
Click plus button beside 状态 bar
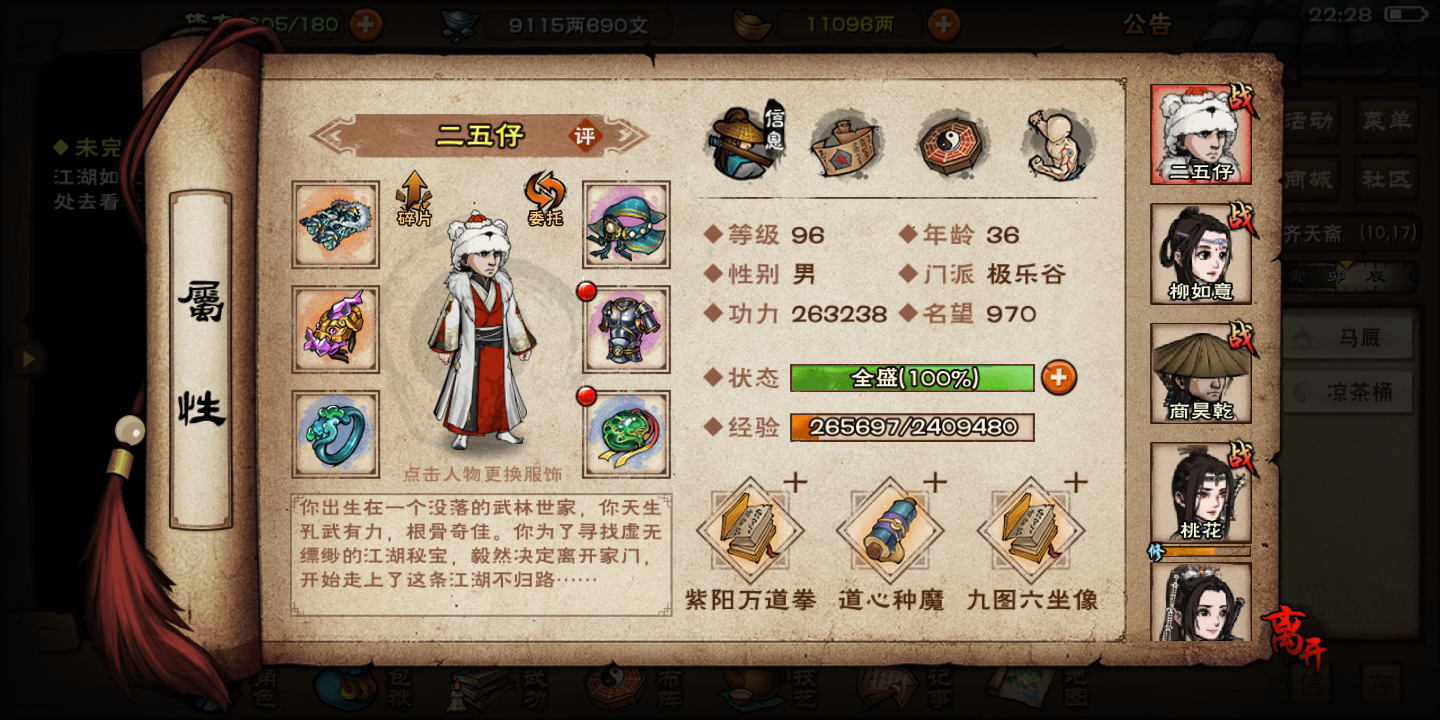(1059, 378)
